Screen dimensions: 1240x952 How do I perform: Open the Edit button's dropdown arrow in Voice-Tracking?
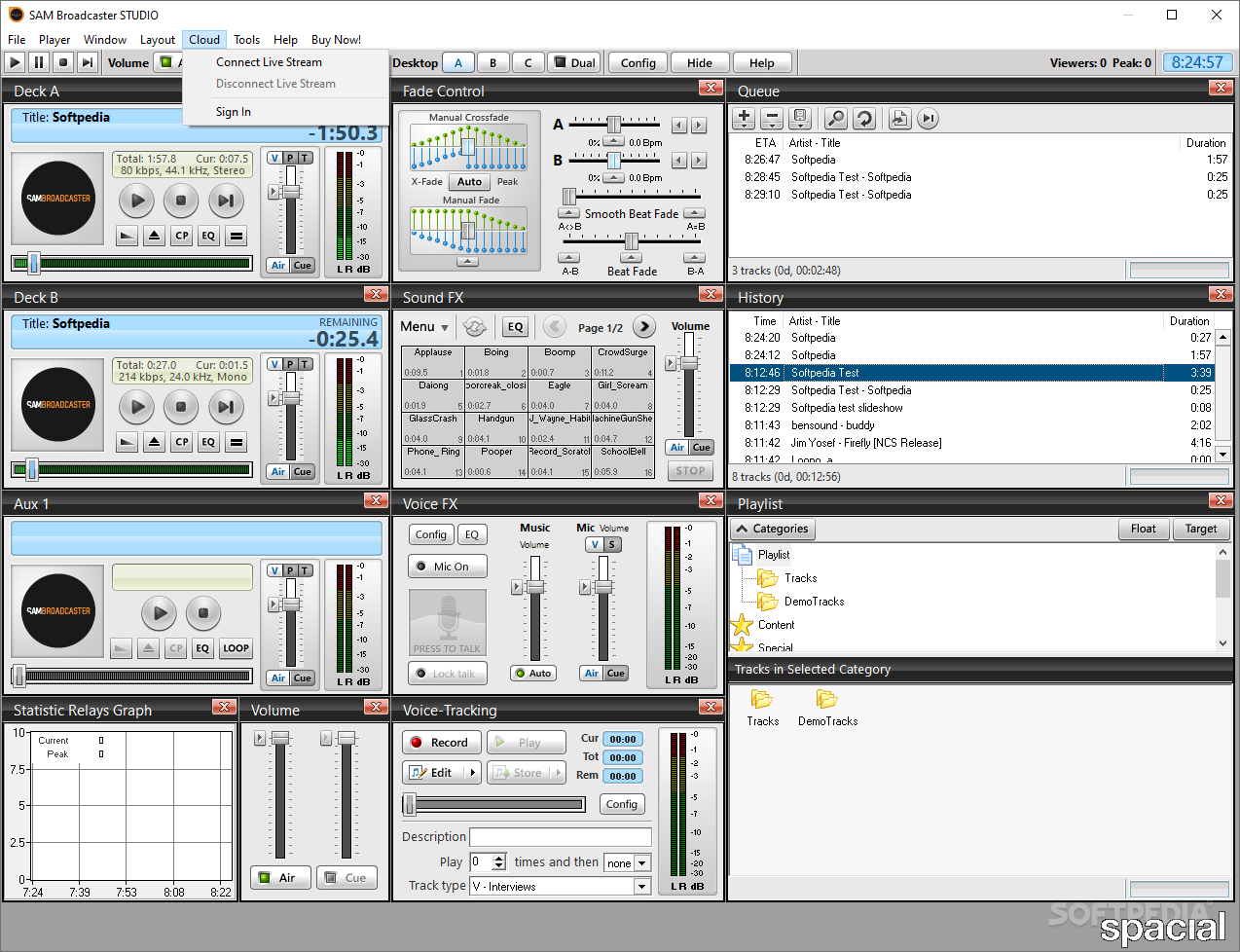tap(473, 773)
